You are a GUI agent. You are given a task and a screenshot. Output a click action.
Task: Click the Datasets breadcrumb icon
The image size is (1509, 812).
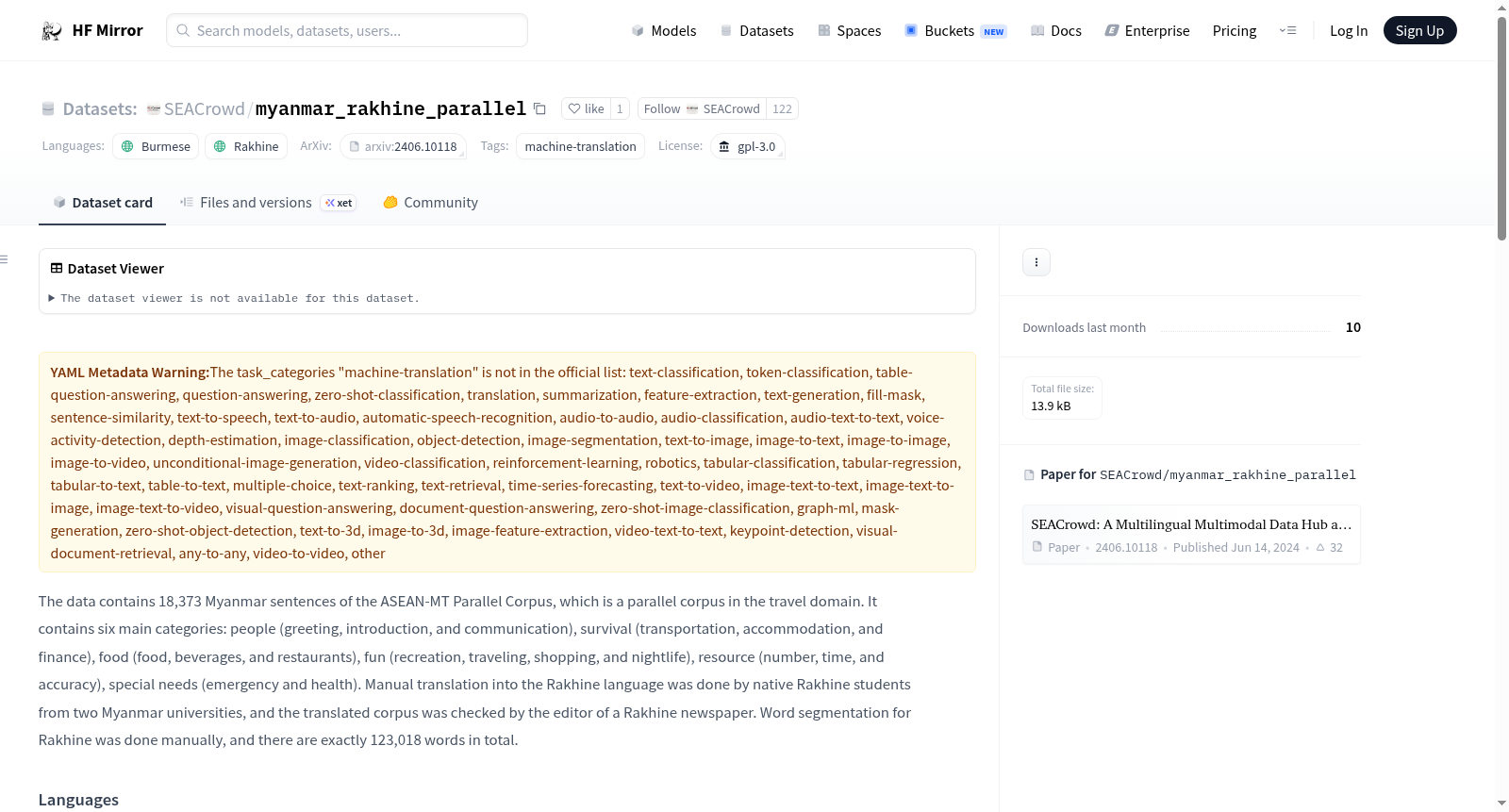pos(48,109)
